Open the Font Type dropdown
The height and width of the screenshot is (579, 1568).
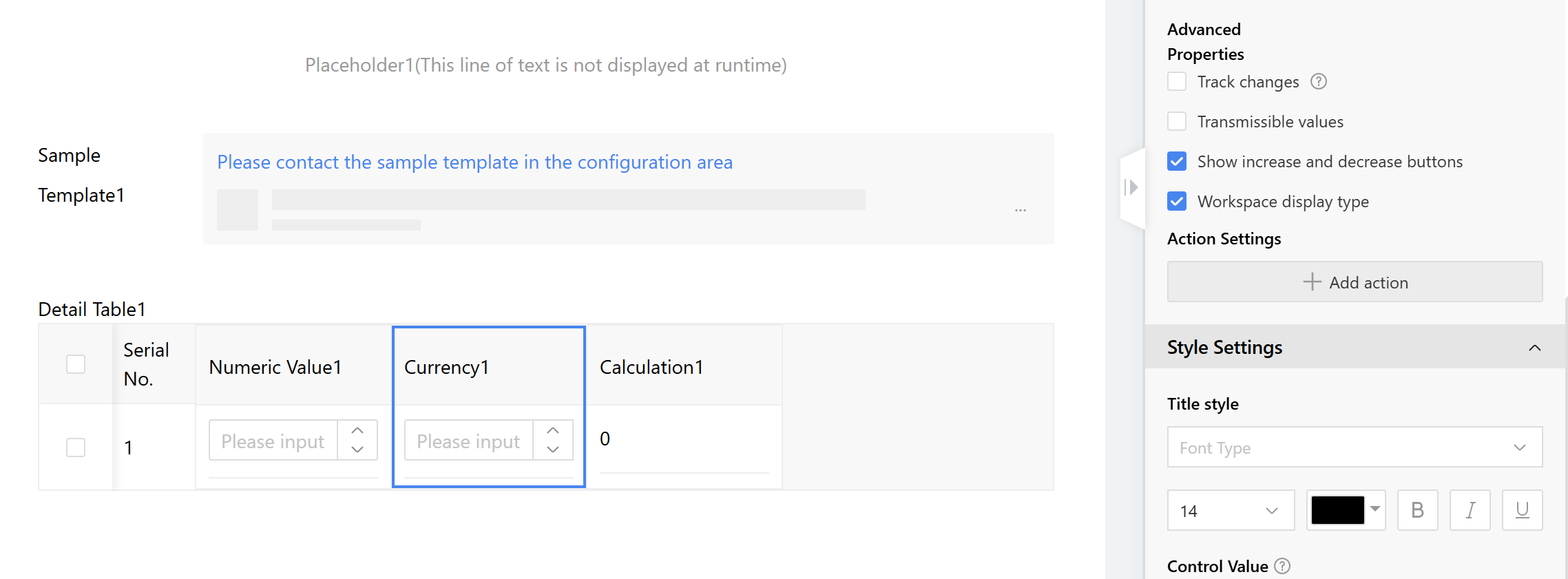(x=1354, y=448)
